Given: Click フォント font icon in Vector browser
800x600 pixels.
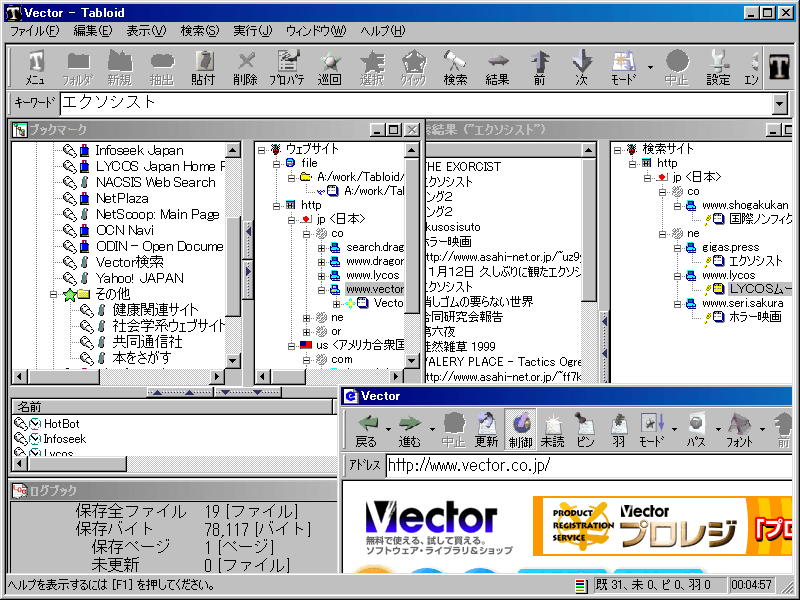Looking at the screenshot, I should (x=739, y=430).
